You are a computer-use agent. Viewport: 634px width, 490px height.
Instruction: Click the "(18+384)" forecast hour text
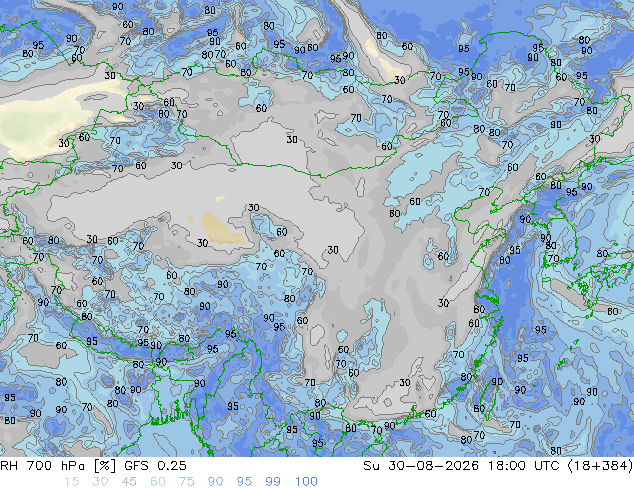point(600,466)
